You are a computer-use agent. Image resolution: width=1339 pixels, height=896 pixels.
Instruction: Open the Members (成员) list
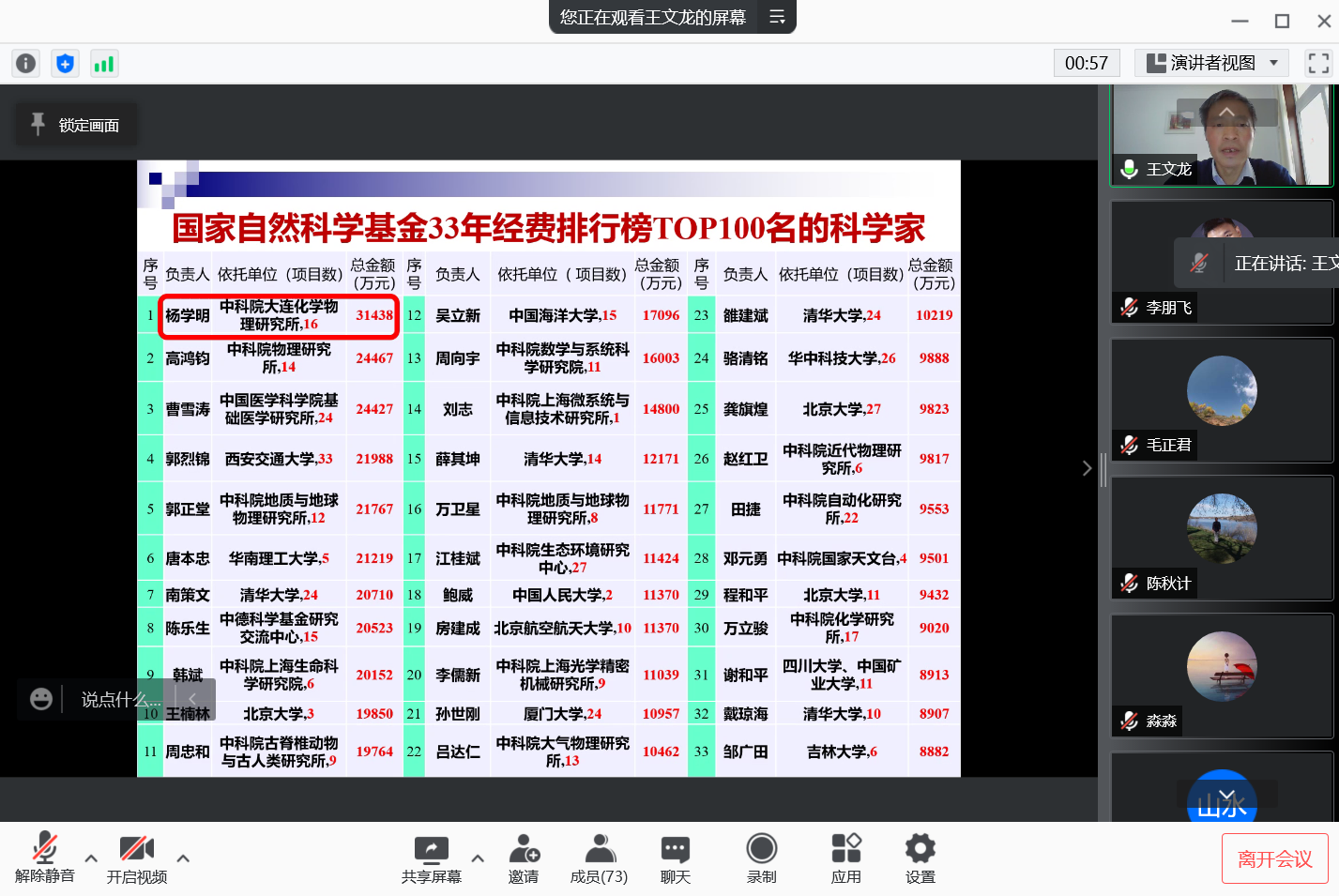pyautogui.click(x=599, y=859)
